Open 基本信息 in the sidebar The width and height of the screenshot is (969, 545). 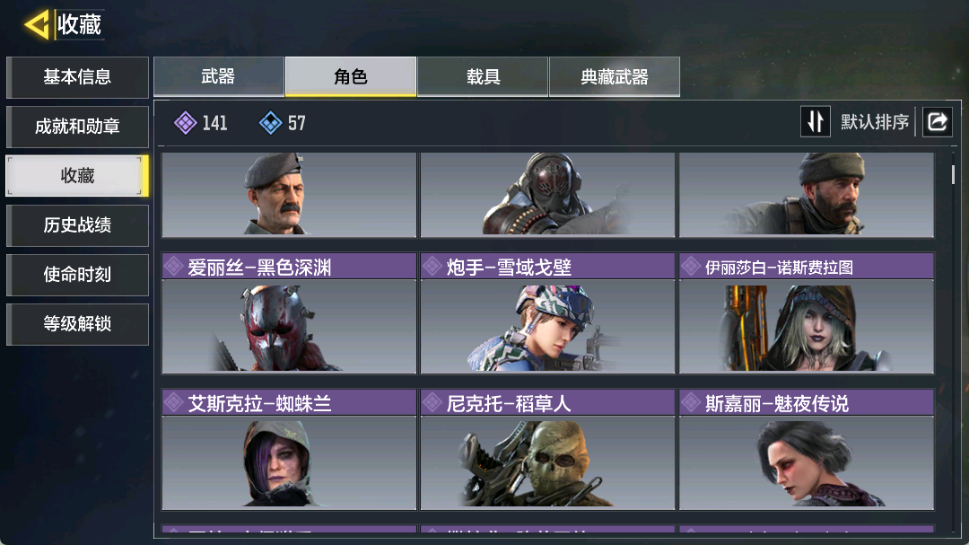(x=77, y=77)
